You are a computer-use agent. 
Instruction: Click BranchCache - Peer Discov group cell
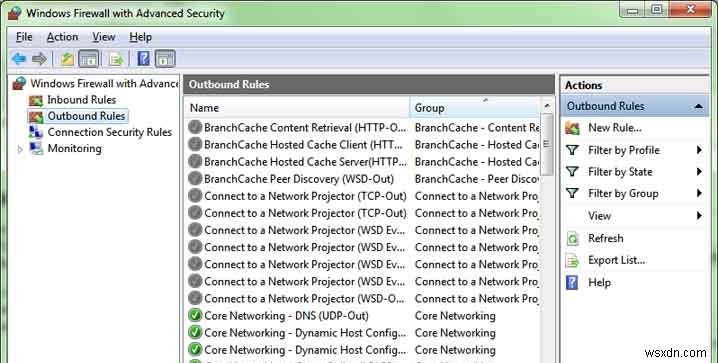(x=477, y=179)
